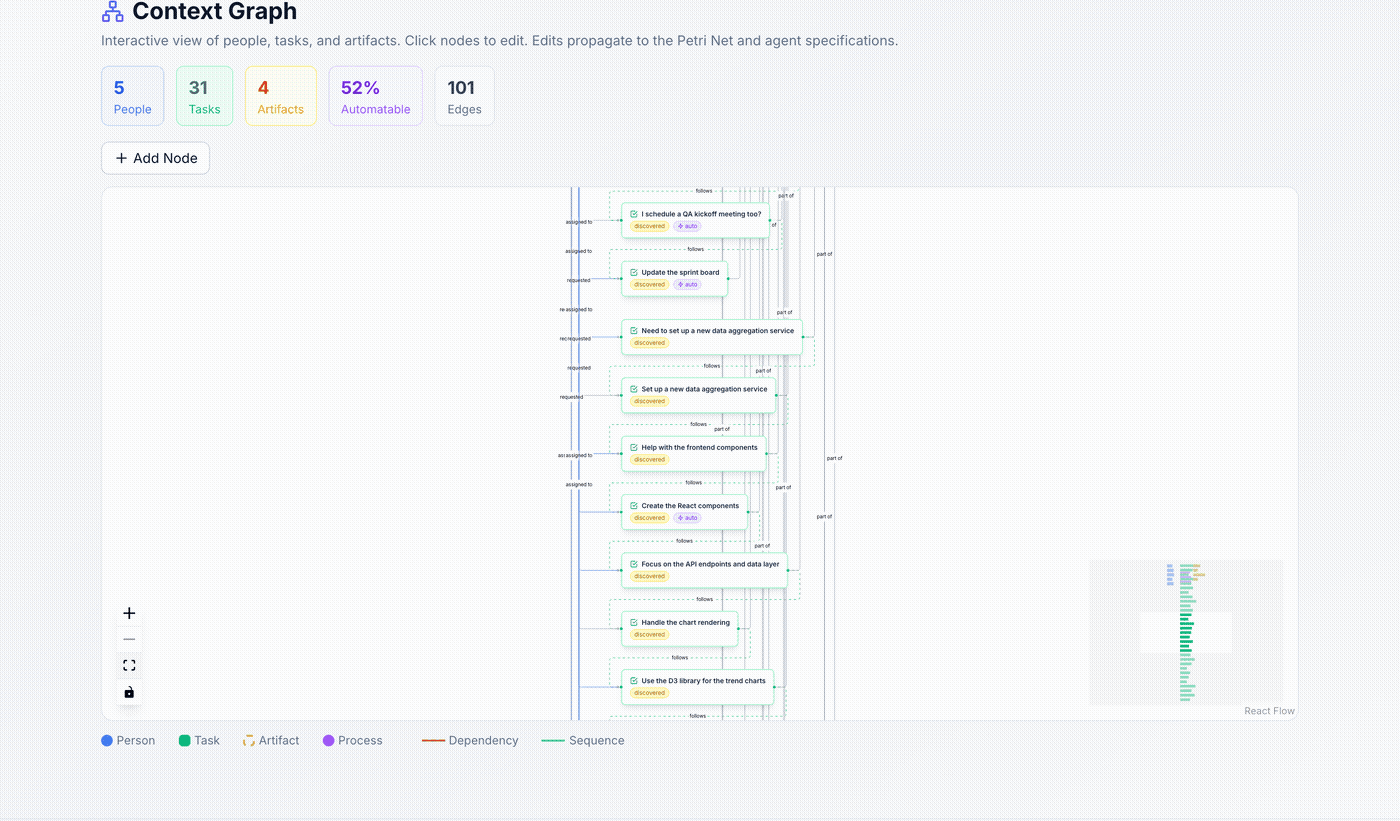Click the "+ Add Node" button
The height and width of the screenshot is (821, 1400).
pyautogui.click(x=155, y=157)
